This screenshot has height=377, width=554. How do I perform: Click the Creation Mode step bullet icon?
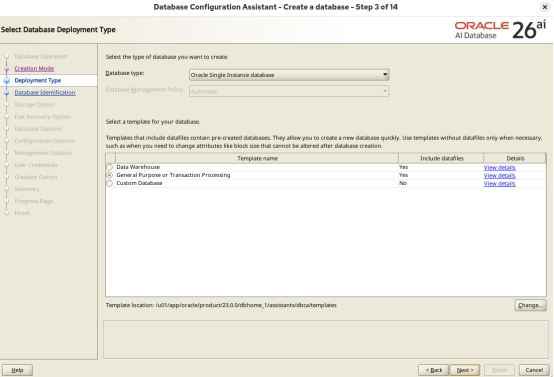point(6,69)
